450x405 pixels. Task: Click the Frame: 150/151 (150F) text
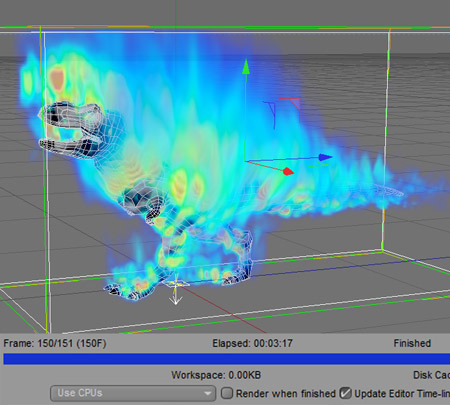[x=55, y=343]
